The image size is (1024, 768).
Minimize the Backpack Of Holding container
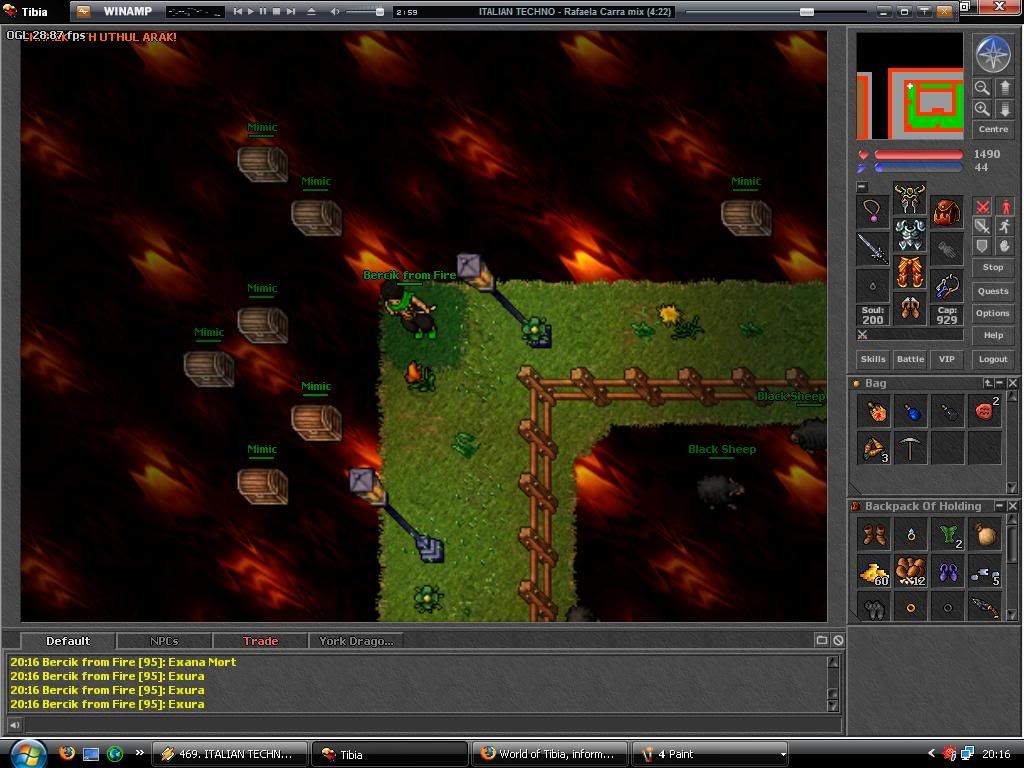click(999, 506)
